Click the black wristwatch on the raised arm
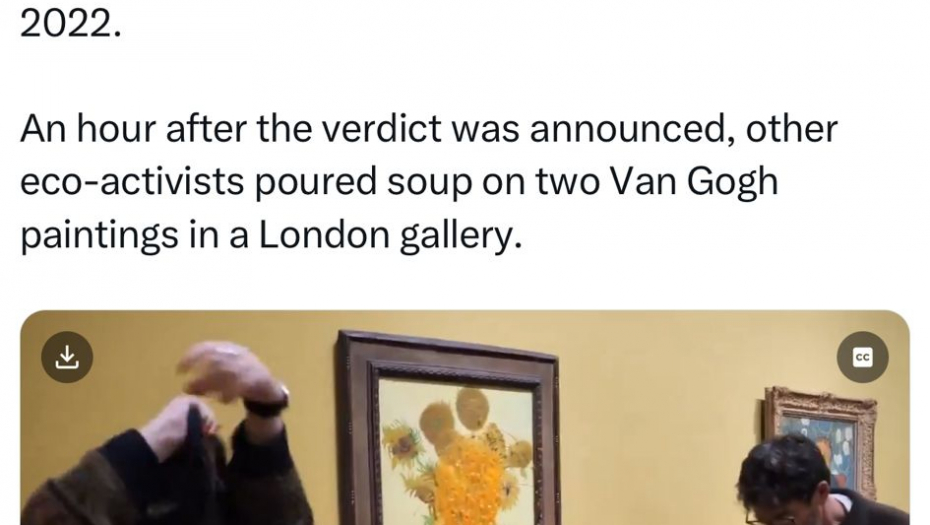This screenshot has height=525, width=930. [267, 404]
